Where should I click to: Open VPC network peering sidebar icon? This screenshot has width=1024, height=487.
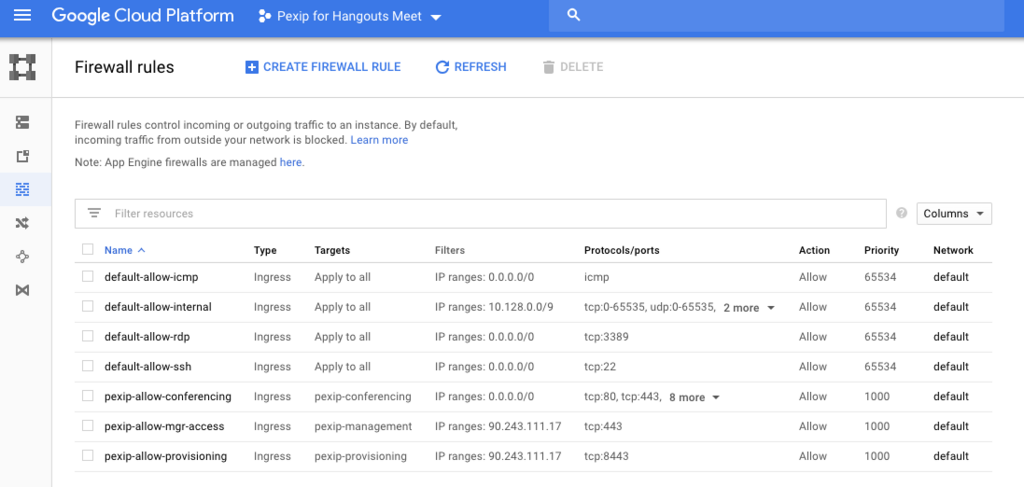(22, 257)
